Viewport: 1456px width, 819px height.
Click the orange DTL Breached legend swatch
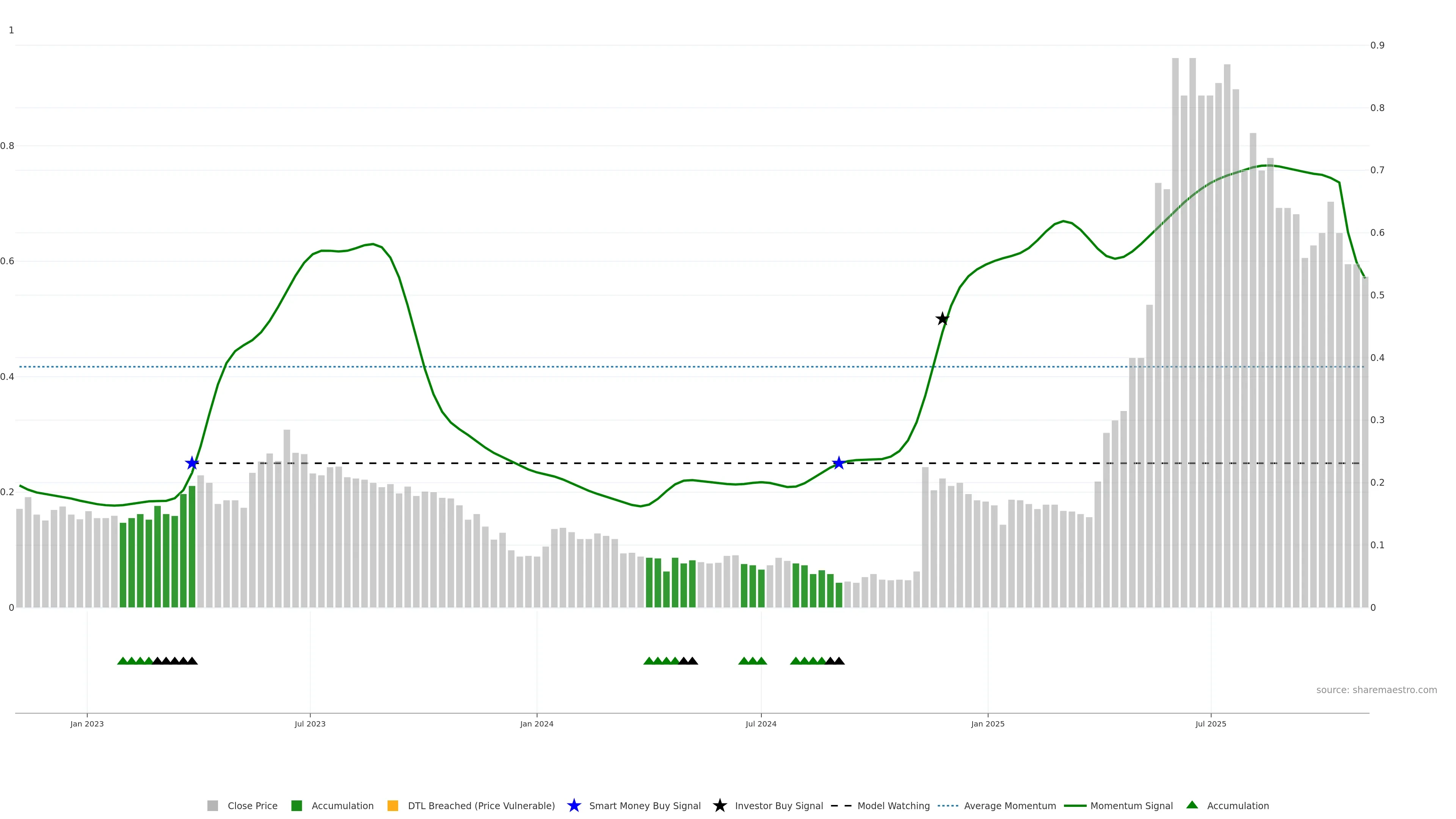click(393, 805)
